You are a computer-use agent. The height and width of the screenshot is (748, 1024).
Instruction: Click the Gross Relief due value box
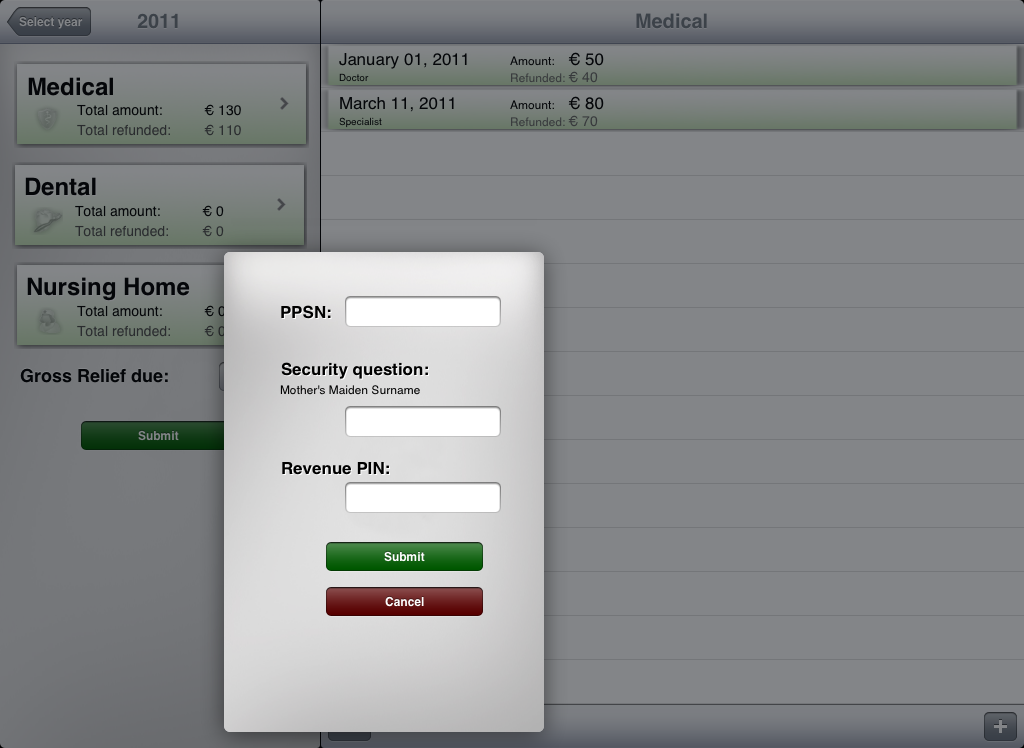[x=221, y=377]
